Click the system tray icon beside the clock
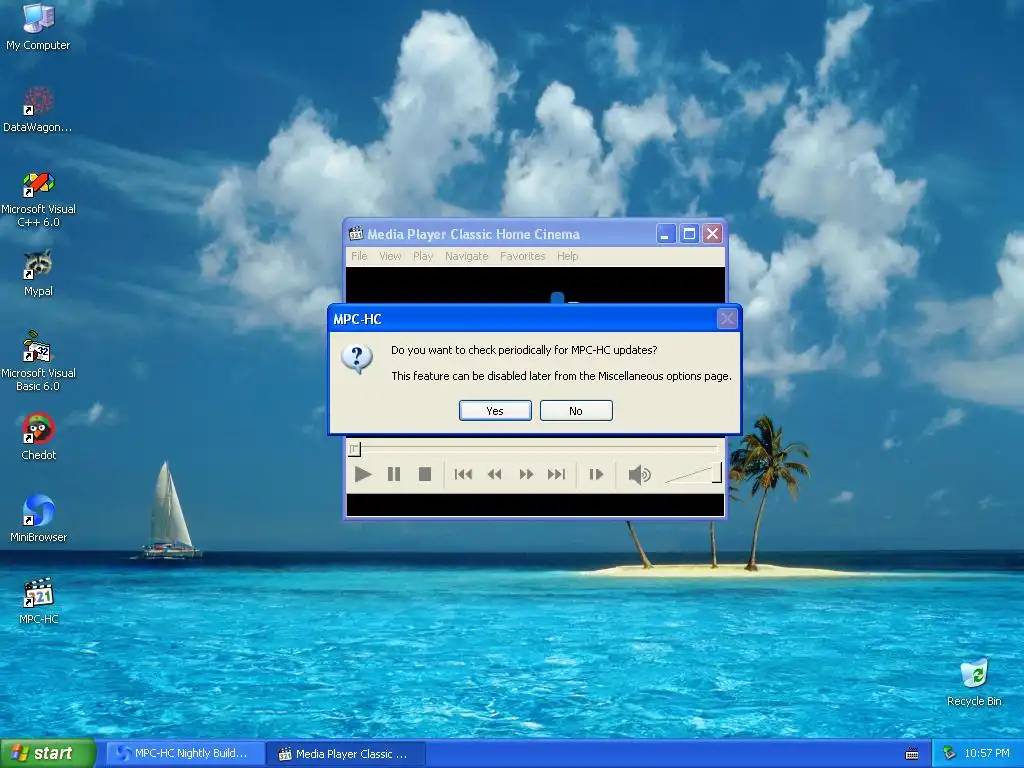This screenshot has width=1024, height=768. pos(949,754)
